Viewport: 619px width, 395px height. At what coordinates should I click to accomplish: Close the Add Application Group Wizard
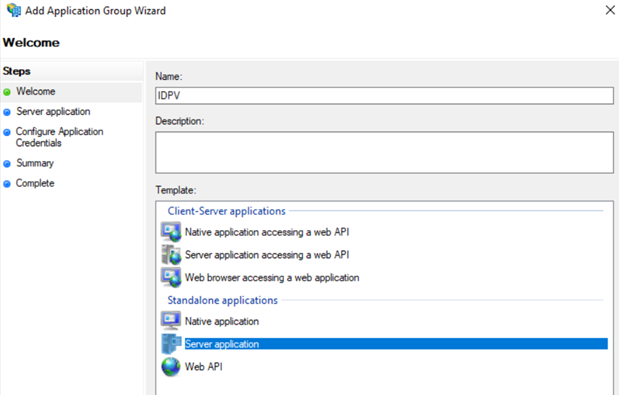[610, 10]
